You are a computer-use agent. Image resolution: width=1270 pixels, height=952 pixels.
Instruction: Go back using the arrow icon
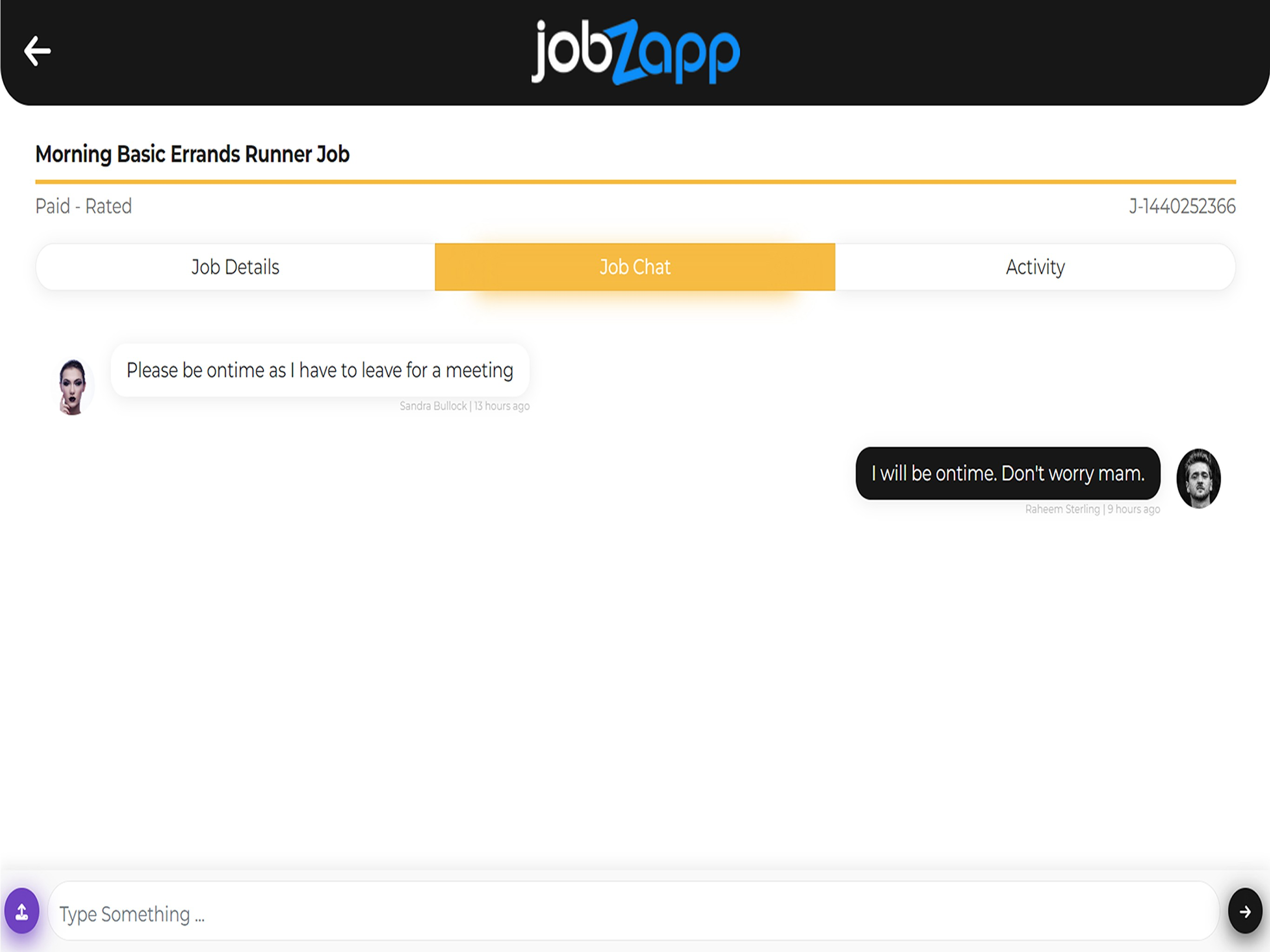37,51
